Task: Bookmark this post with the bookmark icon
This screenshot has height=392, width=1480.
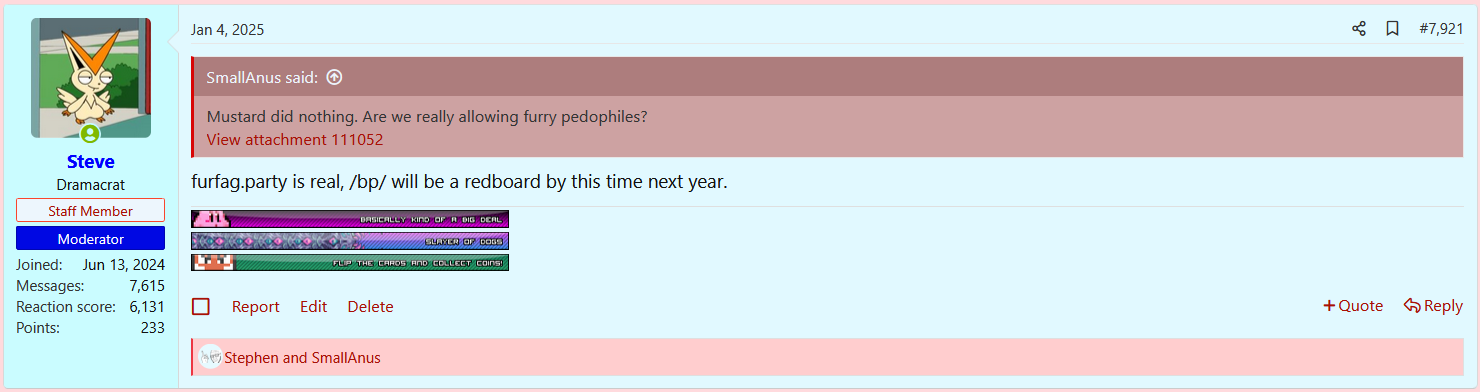Action: [1392, 29]
